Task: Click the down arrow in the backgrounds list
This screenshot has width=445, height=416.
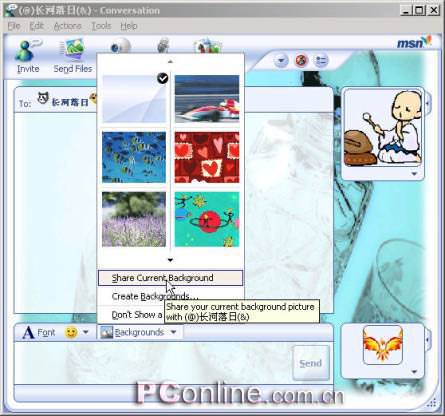Action: (x=170, y=260)
